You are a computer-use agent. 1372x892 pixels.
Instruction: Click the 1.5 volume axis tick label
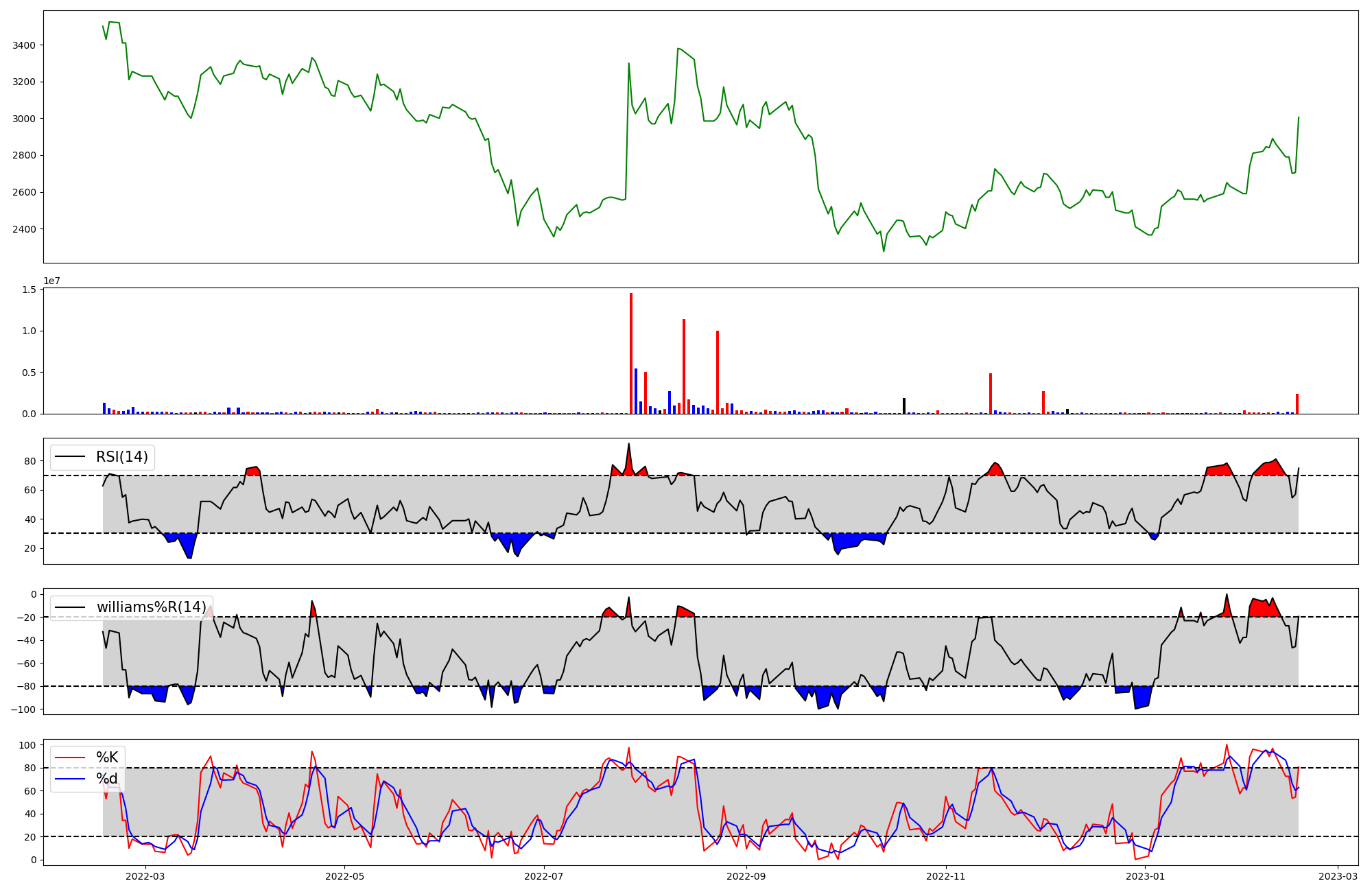29,290
